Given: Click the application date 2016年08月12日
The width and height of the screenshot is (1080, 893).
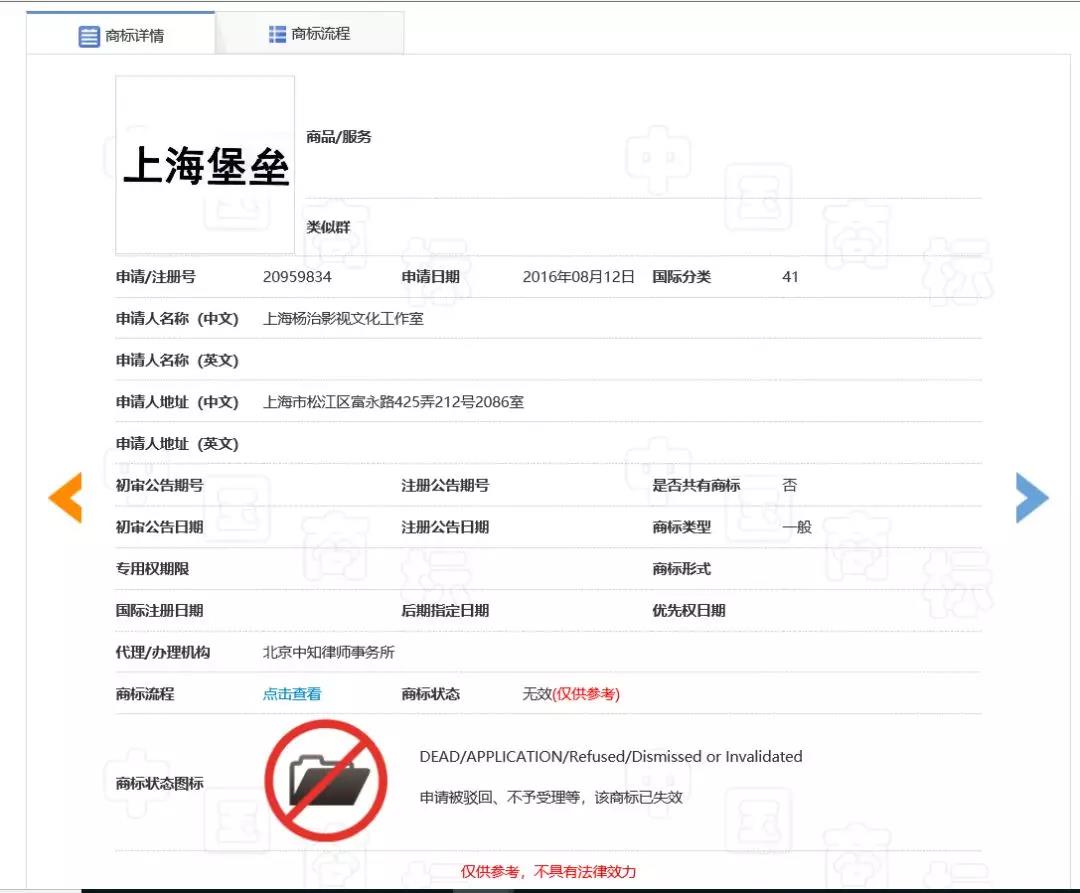Looking at the screenshot, I should pyautogui.click(x=578, y=277).
